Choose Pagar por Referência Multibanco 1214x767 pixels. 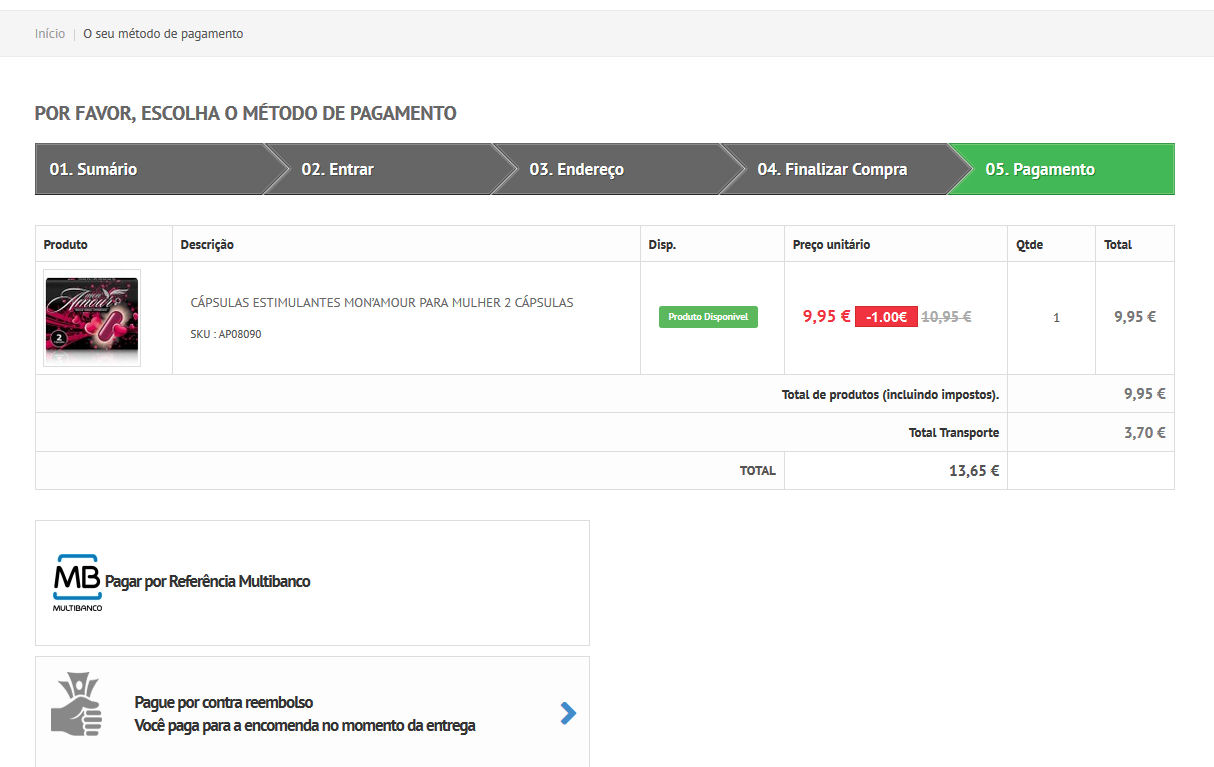[208, 581]
